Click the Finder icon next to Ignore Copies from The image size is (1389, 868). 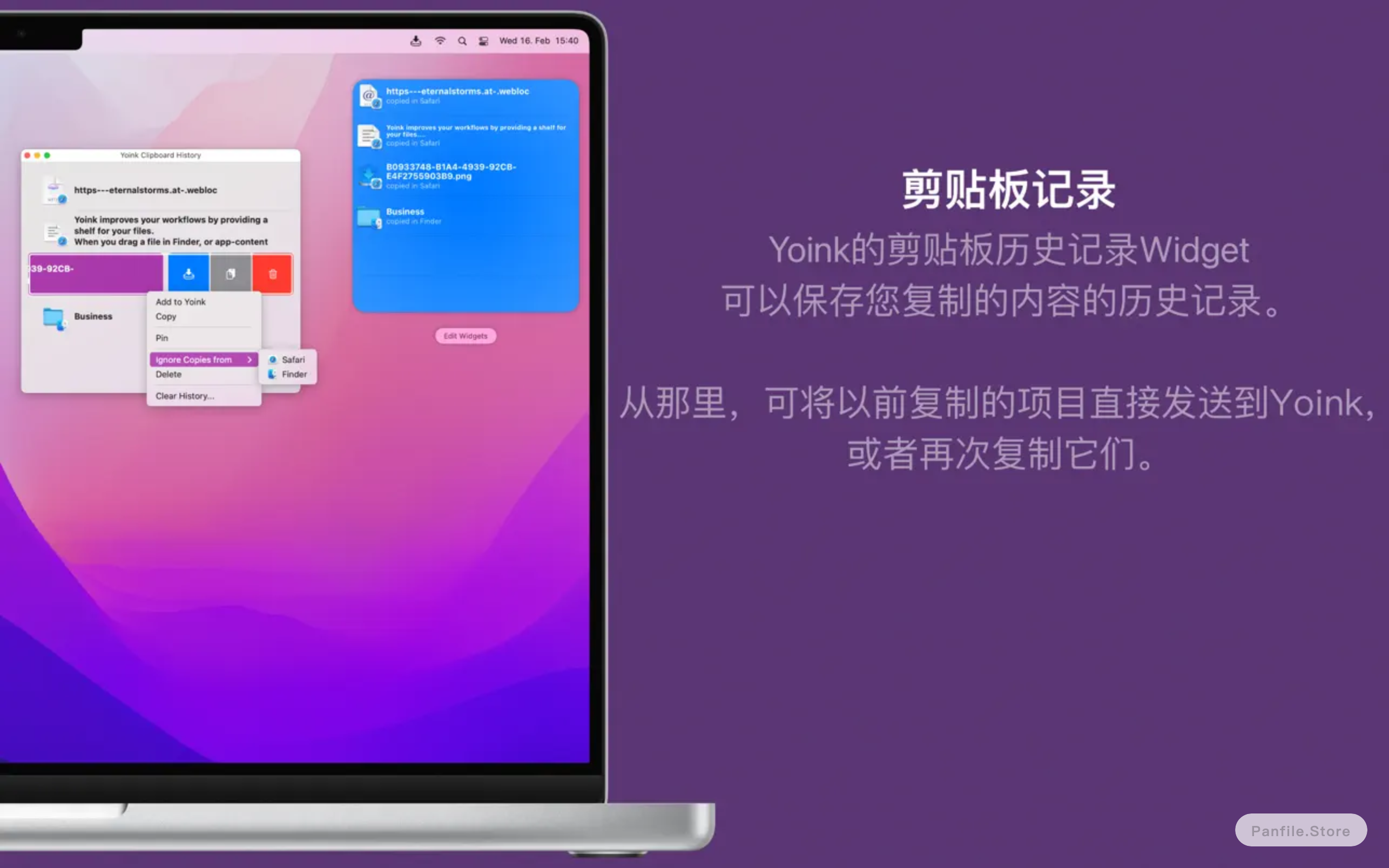[272, 374]
